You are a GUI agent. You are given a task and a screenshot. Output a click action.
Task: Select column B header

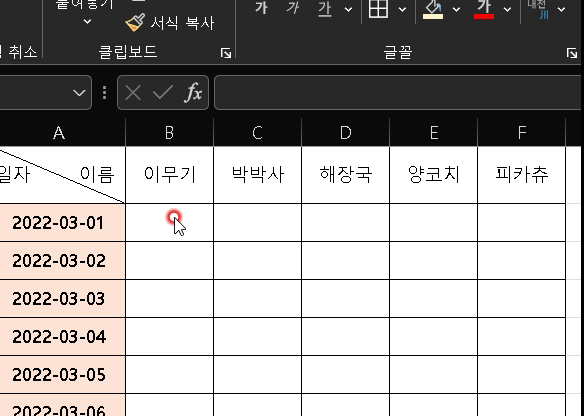[169, 133]
